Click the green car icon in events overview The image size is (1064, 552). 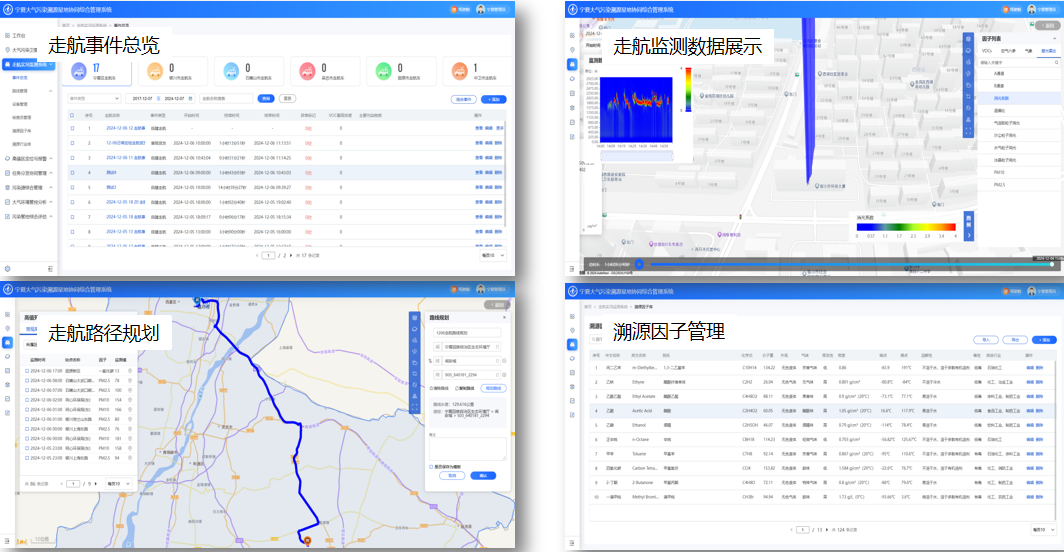pyautogui.click(x=383, y=70)
